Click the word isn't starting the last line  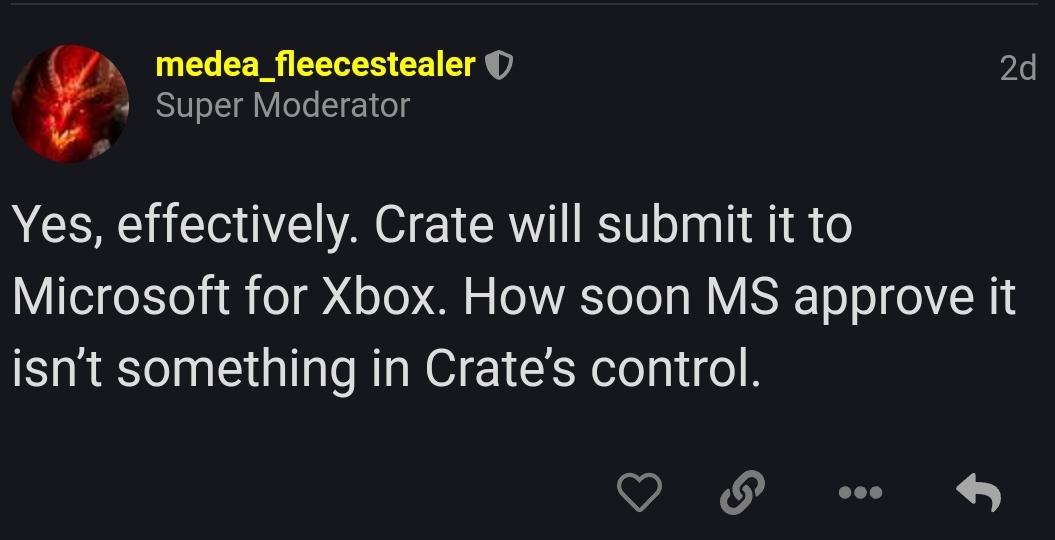pos(57,368)
